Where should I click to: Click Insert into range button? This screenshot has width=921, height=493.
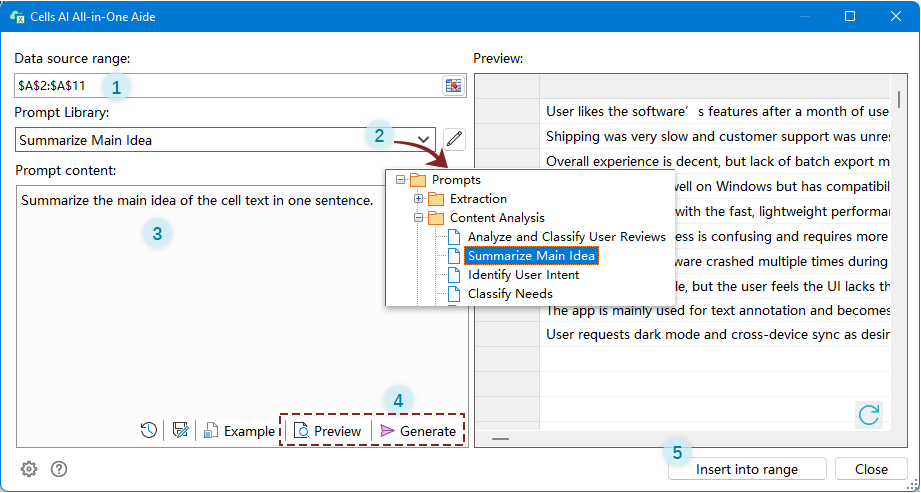coord(747,469)
